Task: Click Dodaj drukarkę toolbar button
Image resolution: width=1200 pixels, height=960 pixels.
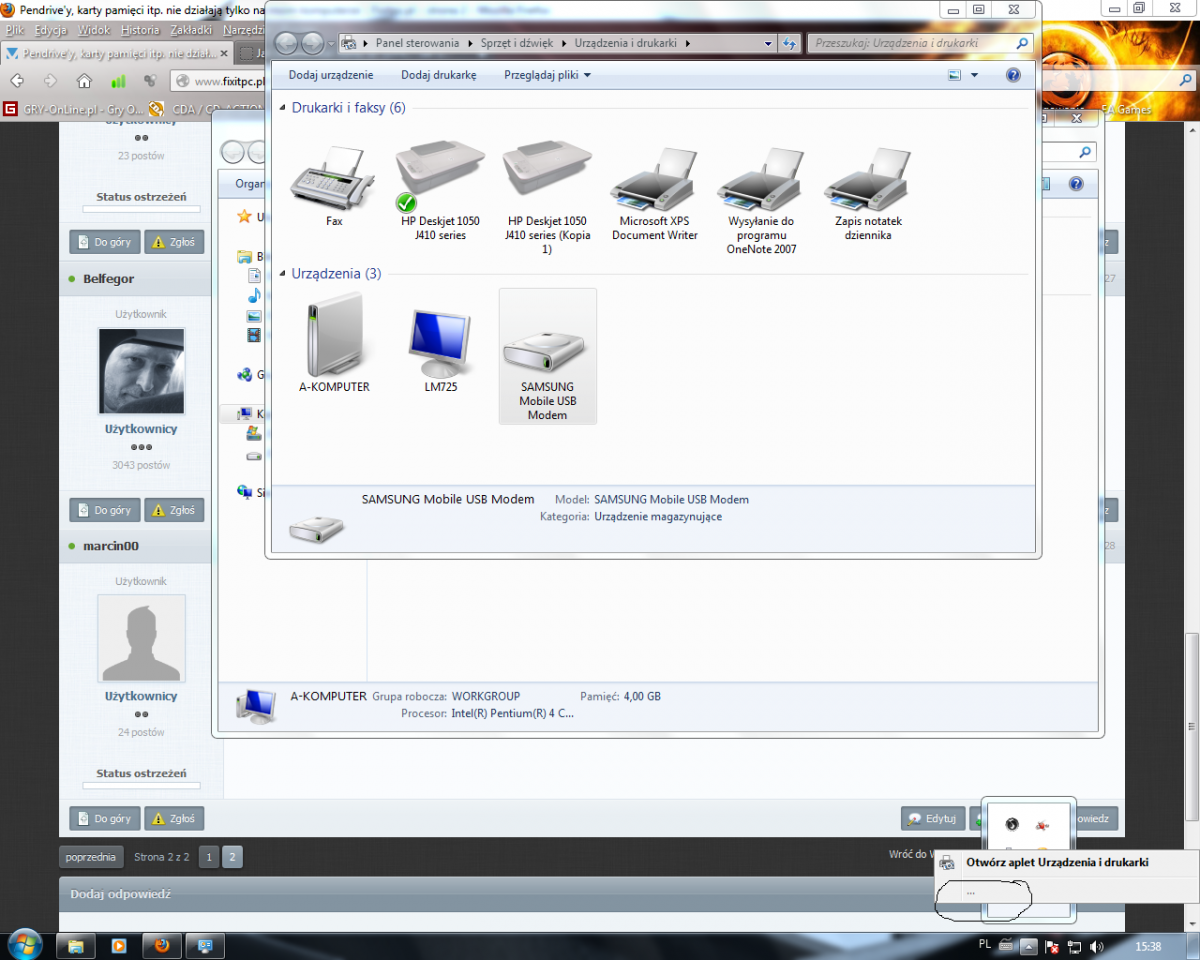Action: pos(439,75)
